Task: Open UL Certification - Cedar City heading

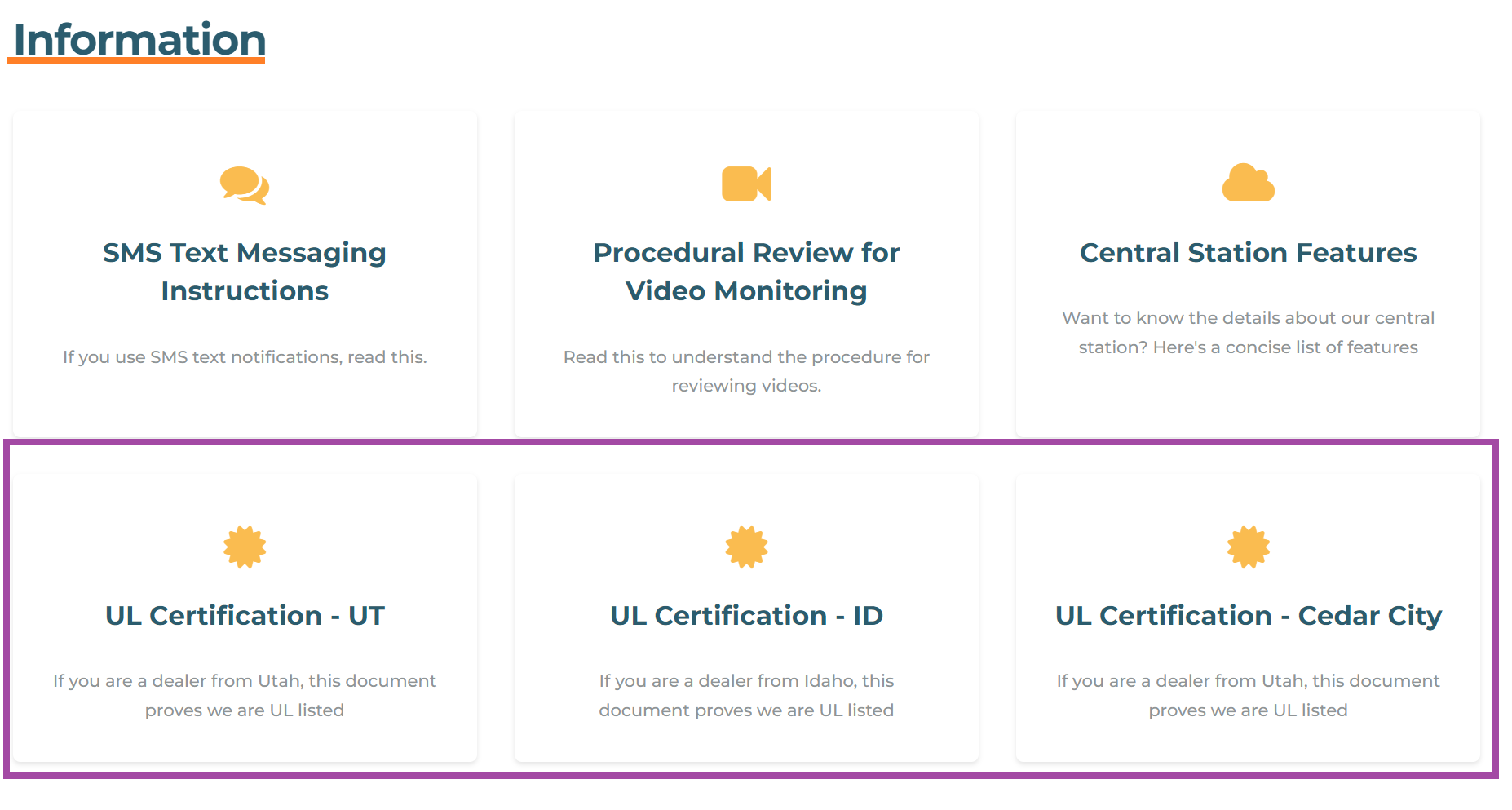Action: click(1248, 616)
